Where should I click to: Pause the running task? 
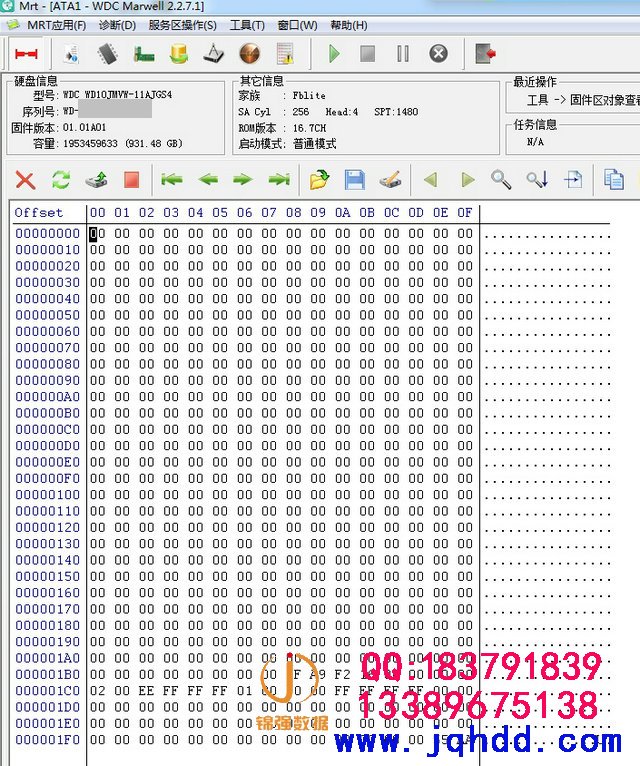click(403, 54)
